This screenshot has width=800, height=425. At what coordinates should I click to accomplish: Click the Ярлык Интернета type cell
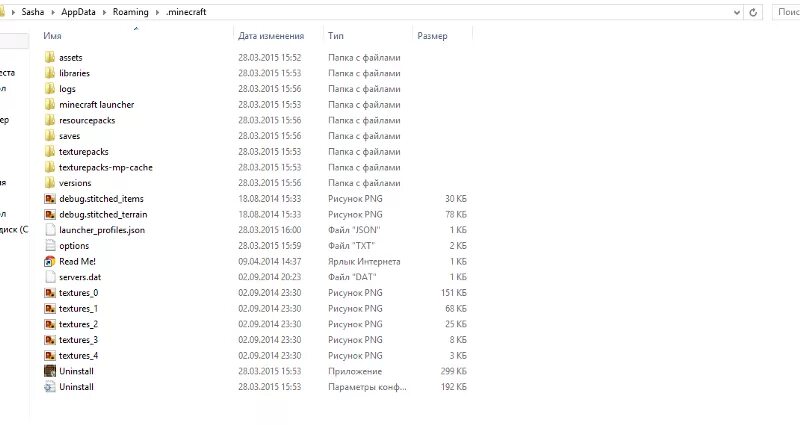pyautogui.click(x=364, y=262)
